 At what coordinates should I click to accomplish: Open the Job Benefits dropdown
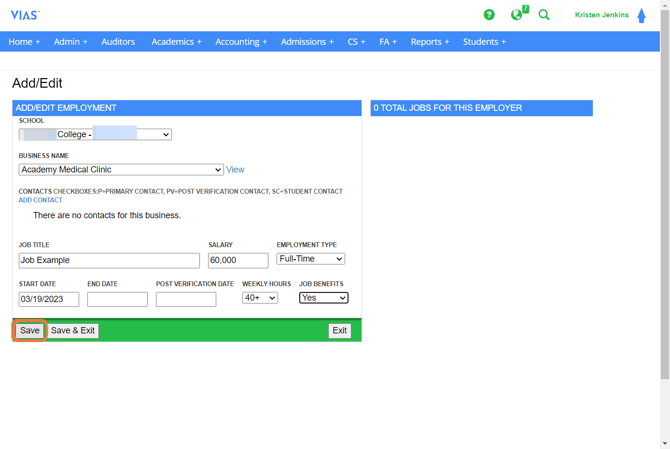click(x=323, y=298)
